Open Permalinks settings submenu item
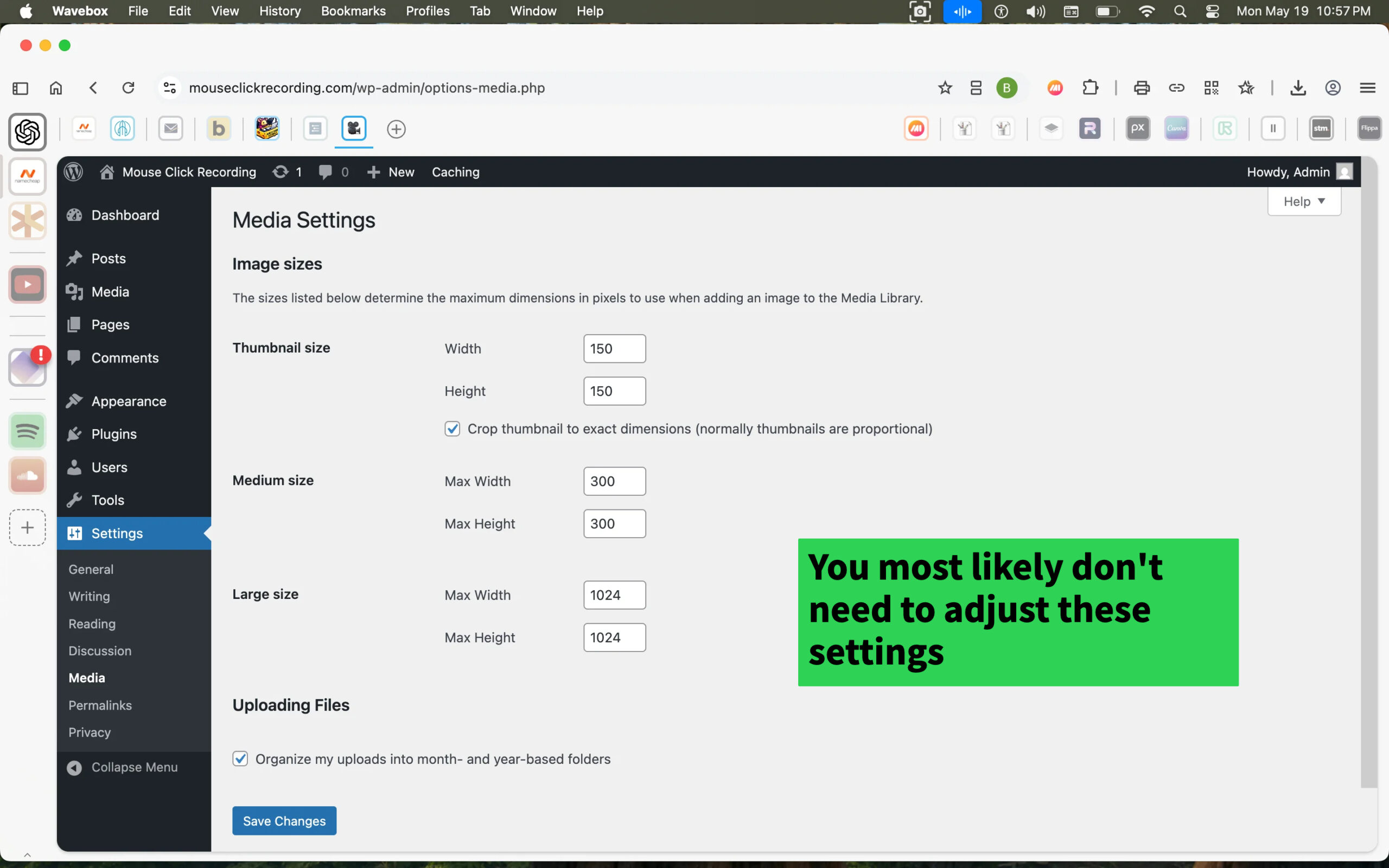This screenshot has height=868, width=1389. point(100,705)
